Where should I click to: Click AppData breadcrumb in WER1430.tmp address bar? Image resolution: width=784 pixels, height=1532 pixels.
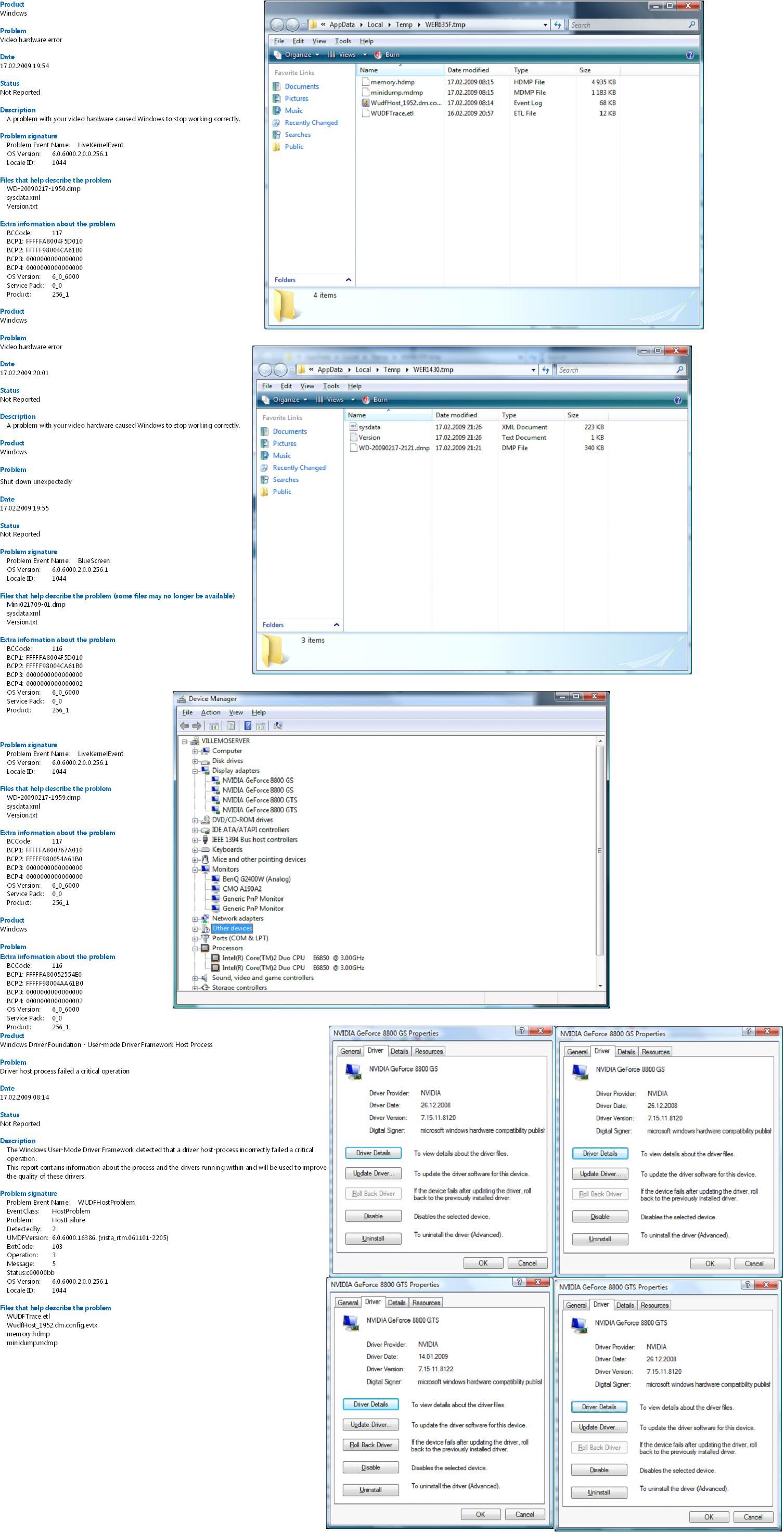point(330,370)
